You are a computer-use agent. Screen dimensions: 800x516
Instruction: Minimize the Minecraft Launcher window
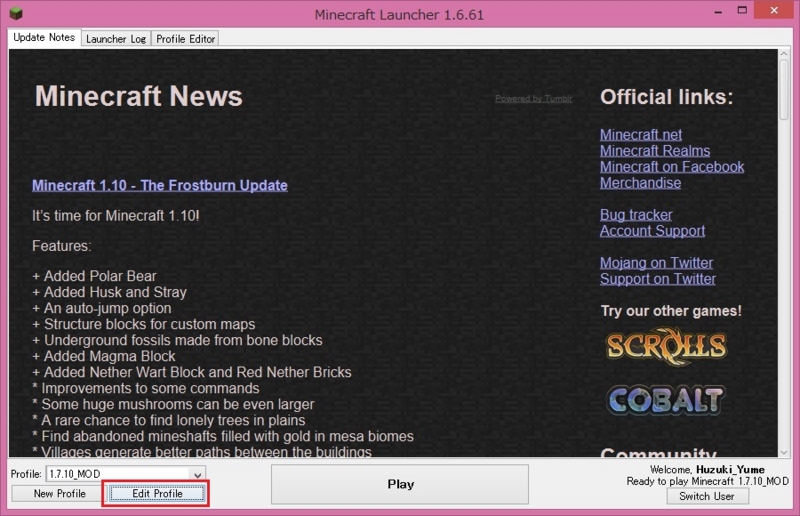tap(718, 11)
